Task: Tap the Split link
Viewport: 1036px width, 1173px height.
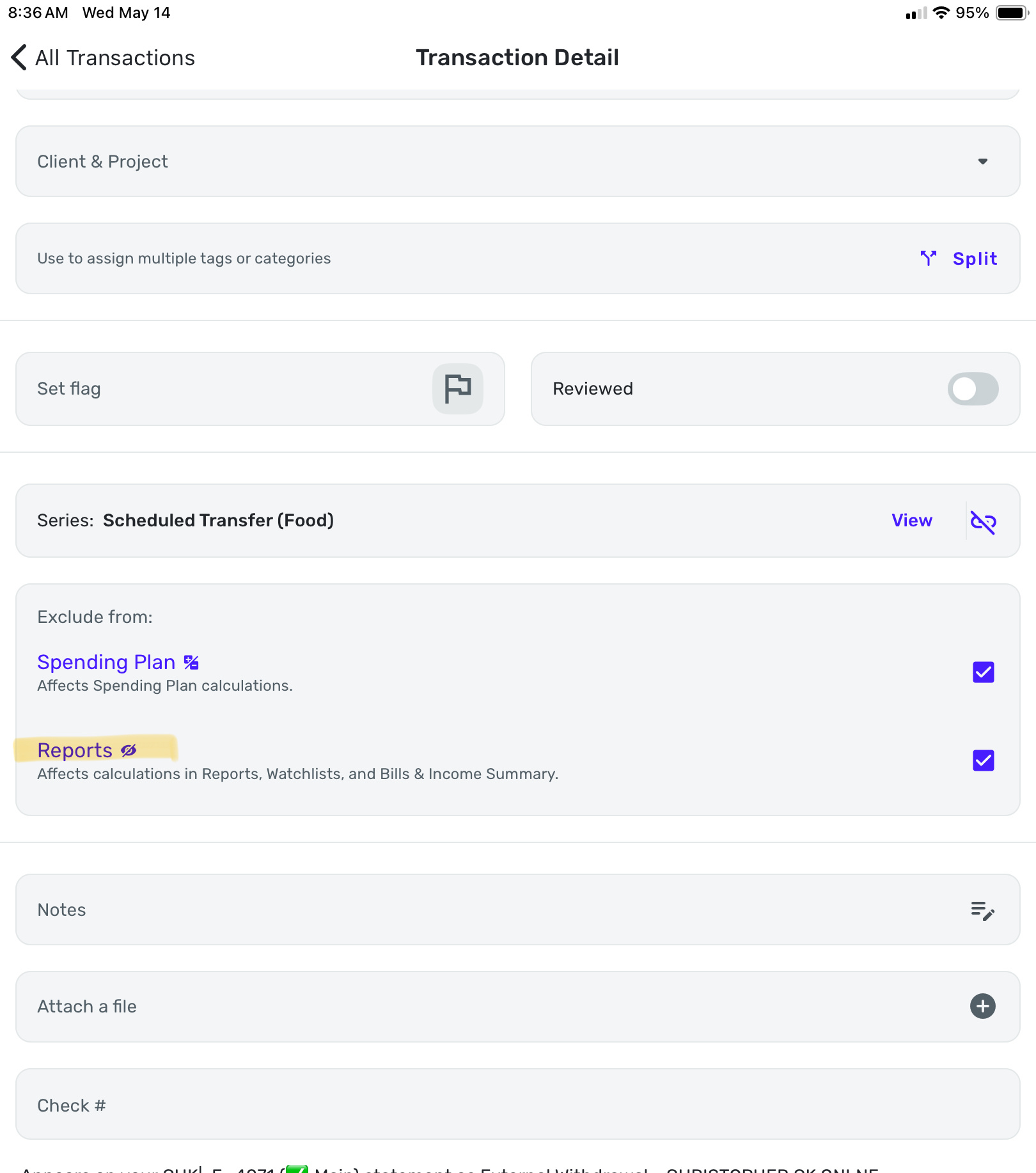Action: (x=975, y=258)
